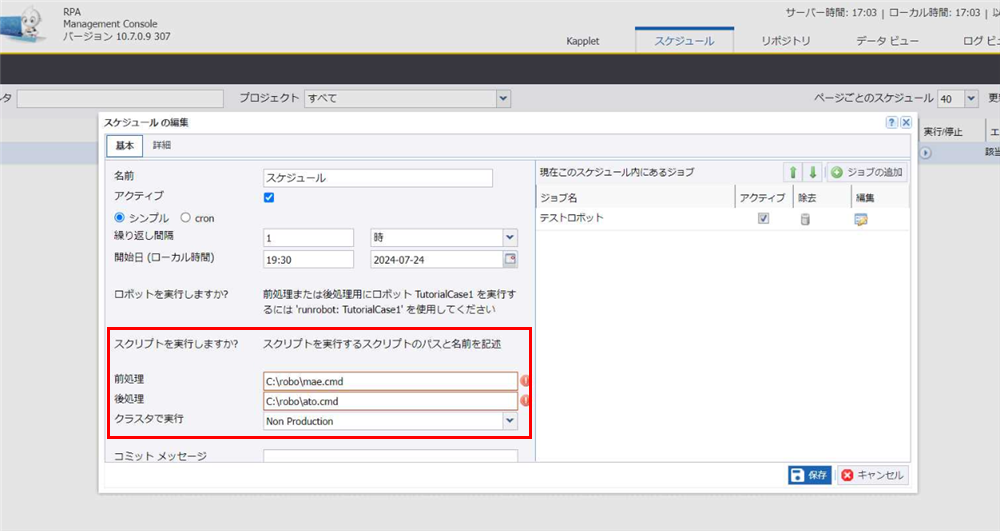The width and height of the screenshot is (1000, 531).
Task: Click the 名前 input field
Action: pos(378,178)
